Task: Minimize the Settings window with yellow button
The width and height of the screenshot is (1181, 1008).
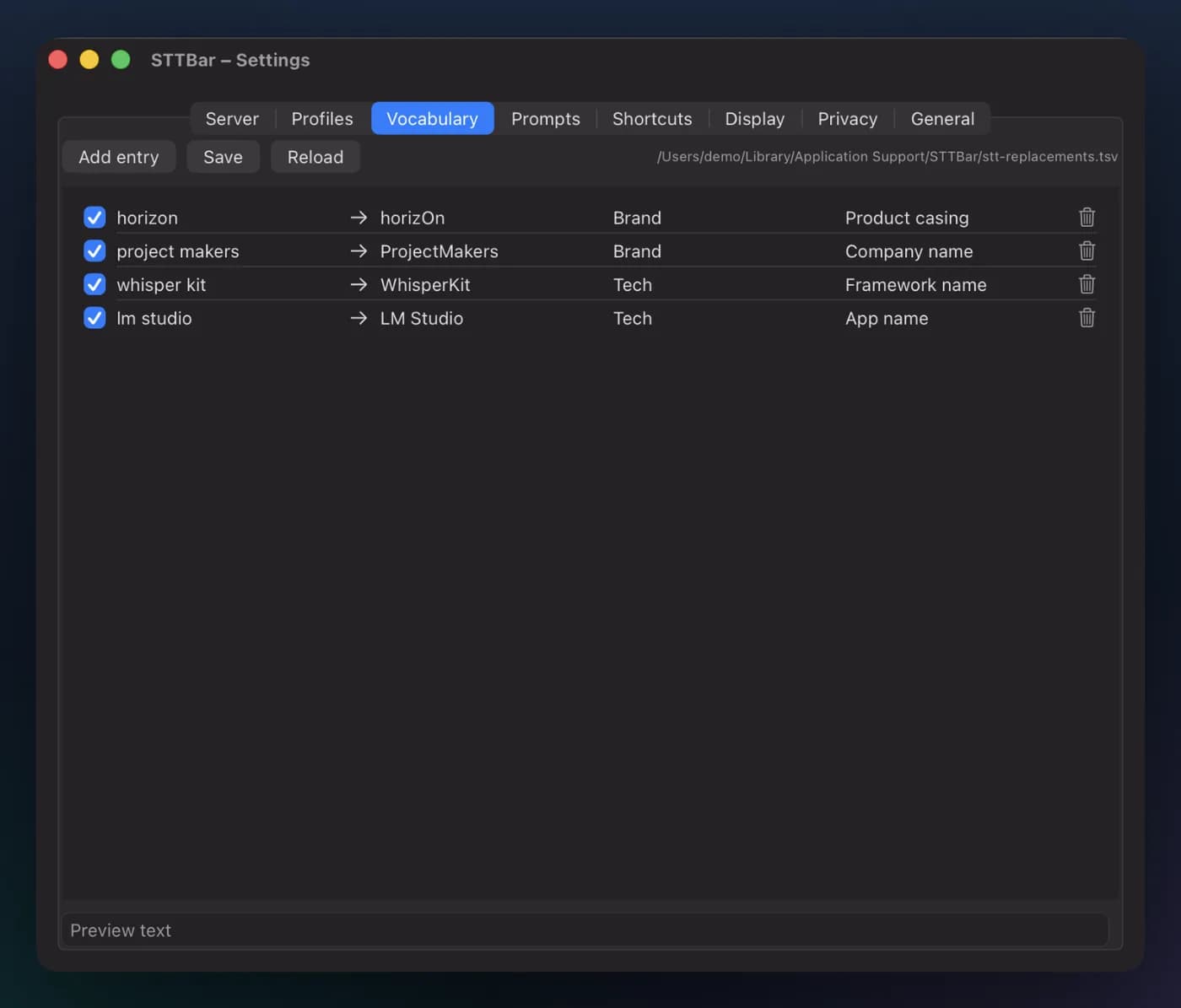Action: pos(89,59)
